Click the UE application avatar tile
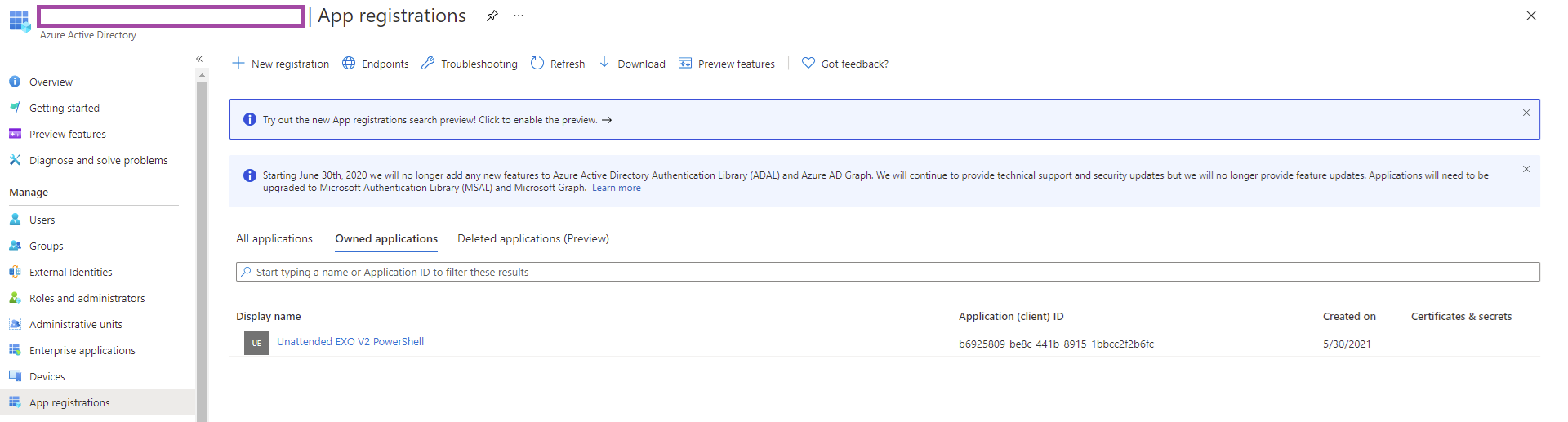This screenshot has width=1568, height=422. (256, 343)
